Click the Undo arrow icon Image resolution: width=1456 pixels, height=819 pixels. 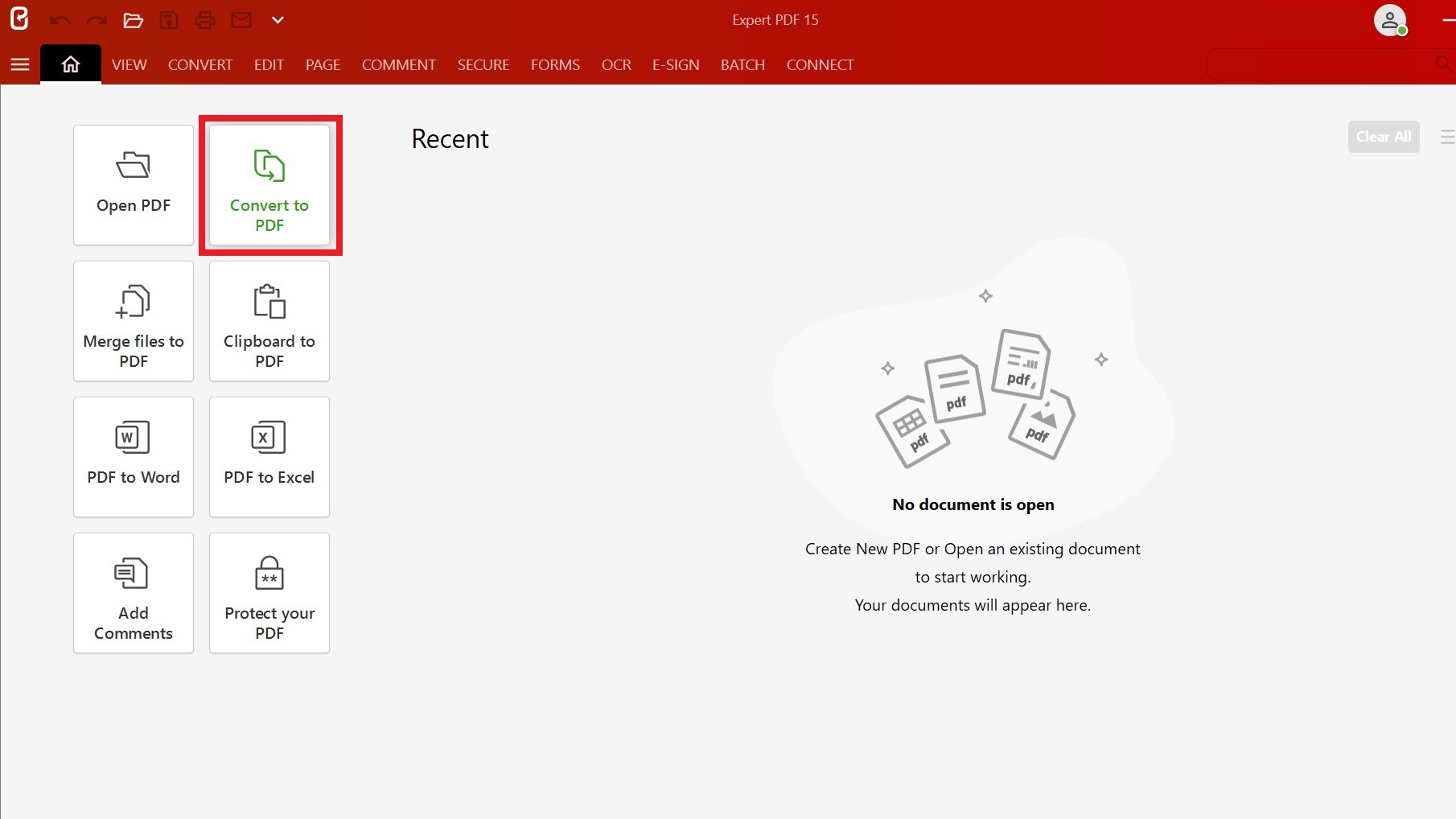[60, 20]
